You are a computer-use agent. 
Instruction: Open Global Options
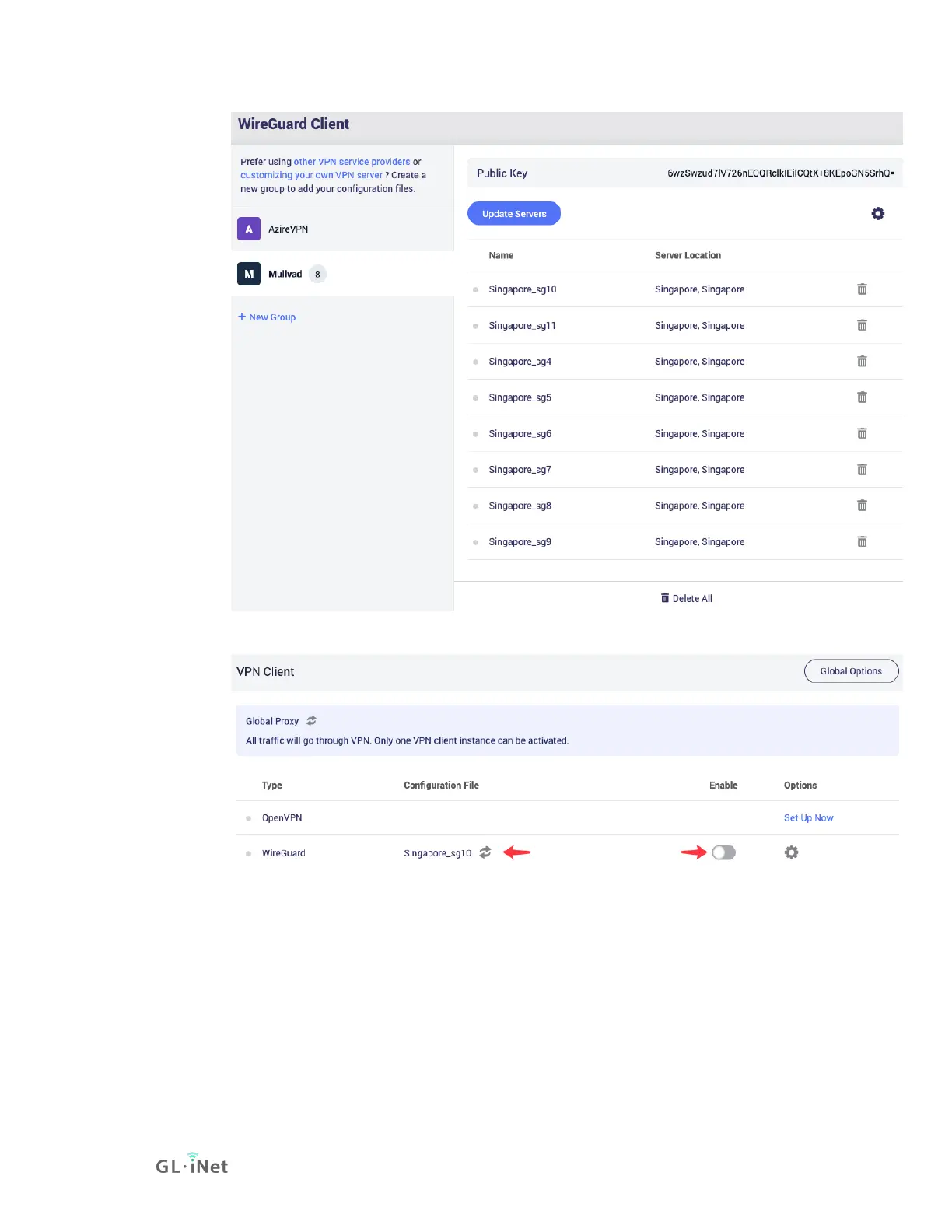coord(851,671)
